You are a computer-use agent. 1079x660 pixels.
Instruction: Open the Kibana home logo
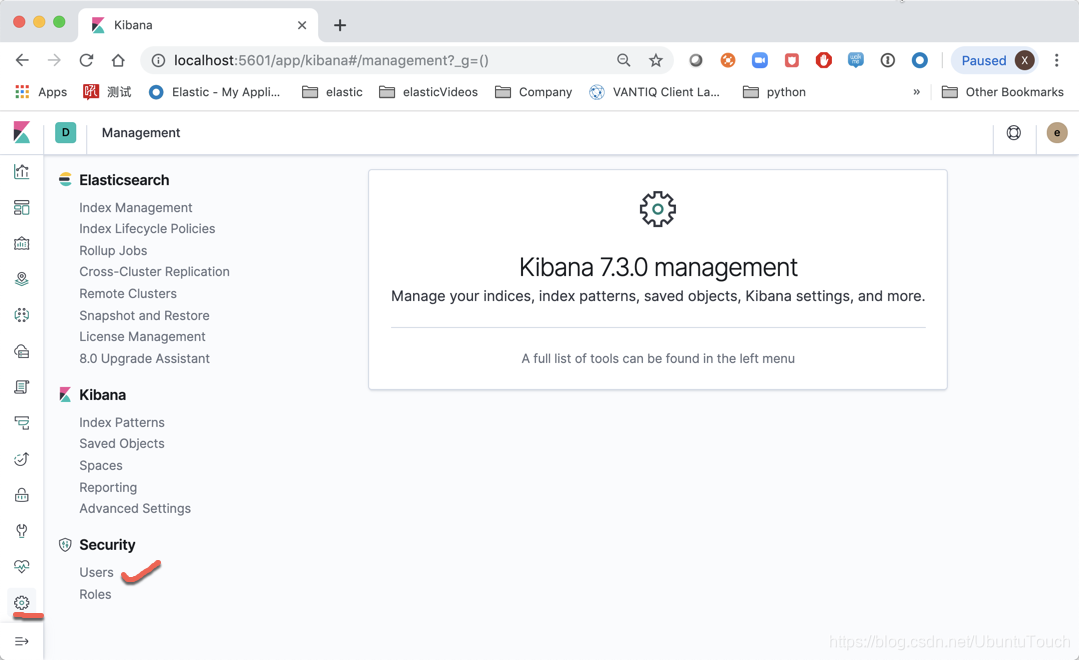click(x=22, y=132)
